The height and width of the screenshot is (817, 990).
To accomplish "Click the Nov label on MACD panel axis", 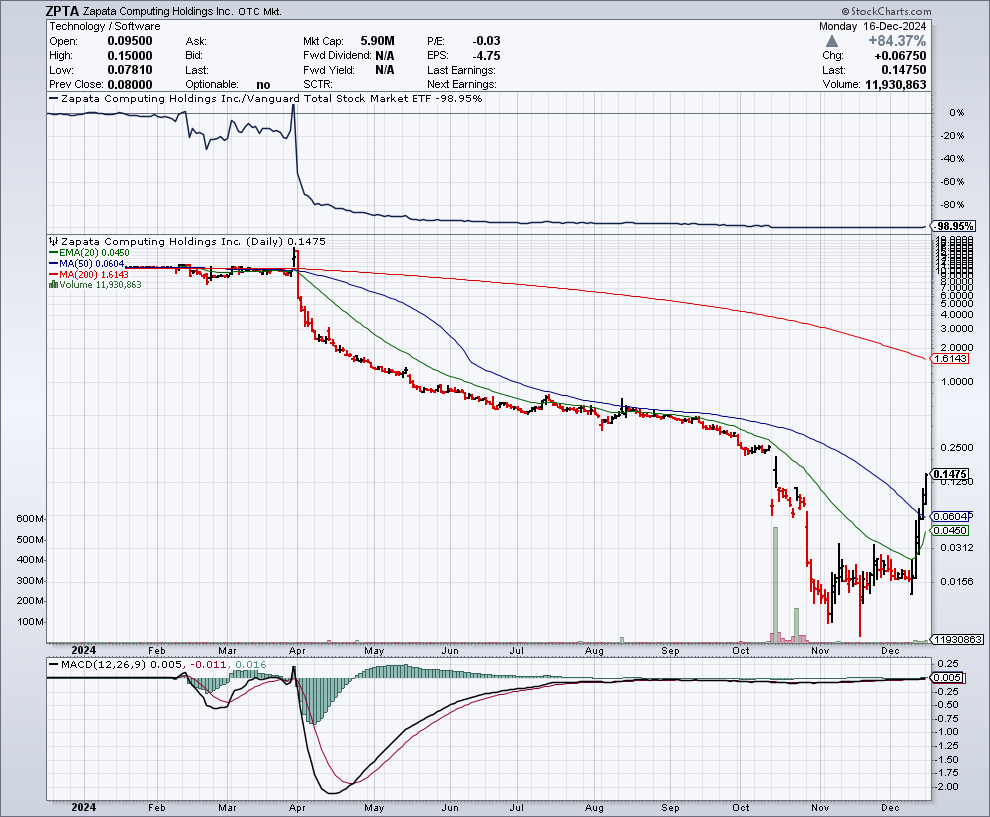I will coord(820,808).
